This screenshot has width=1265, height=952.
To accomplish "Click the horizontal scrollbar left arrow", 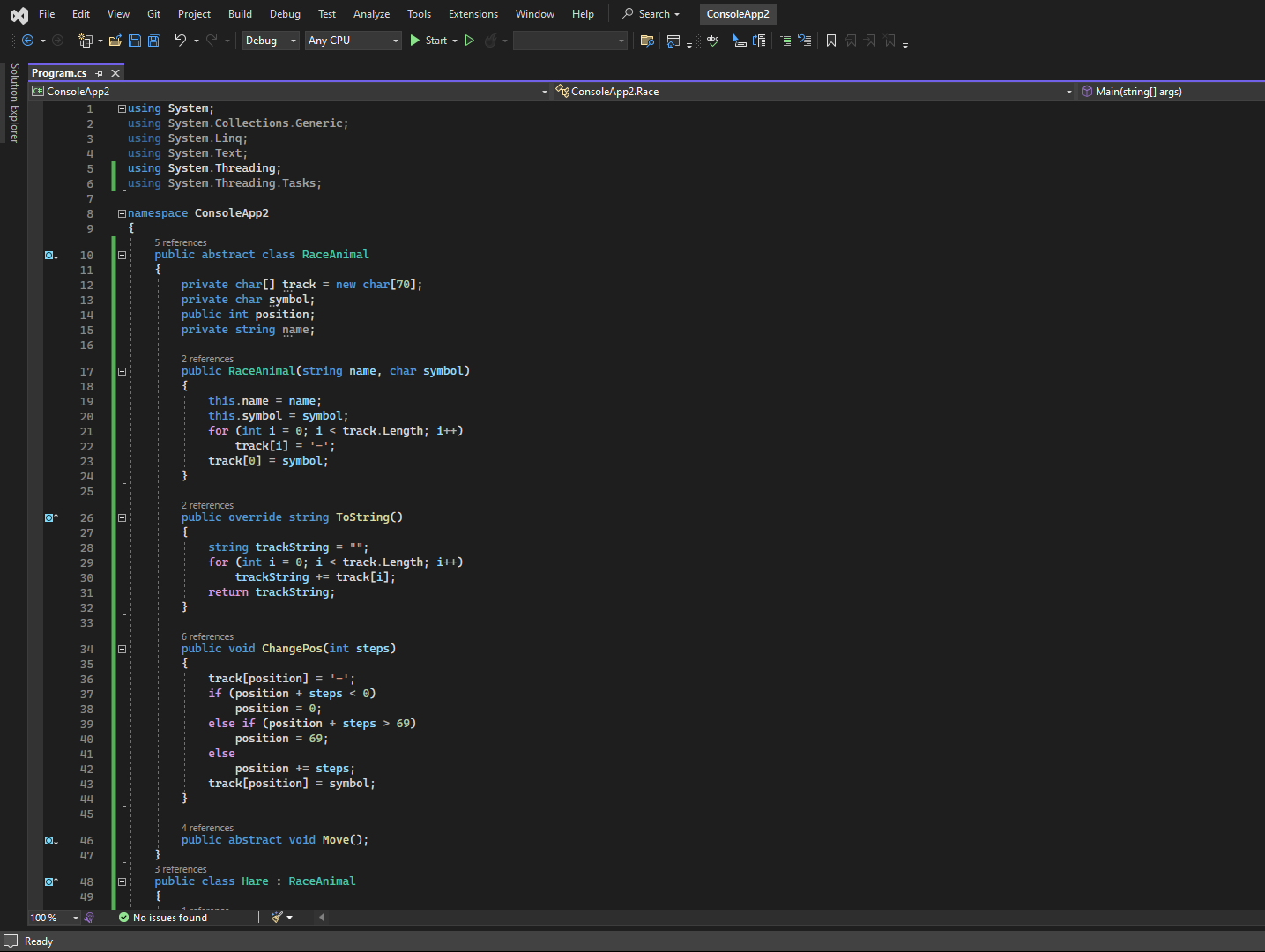I will (321, 918).
